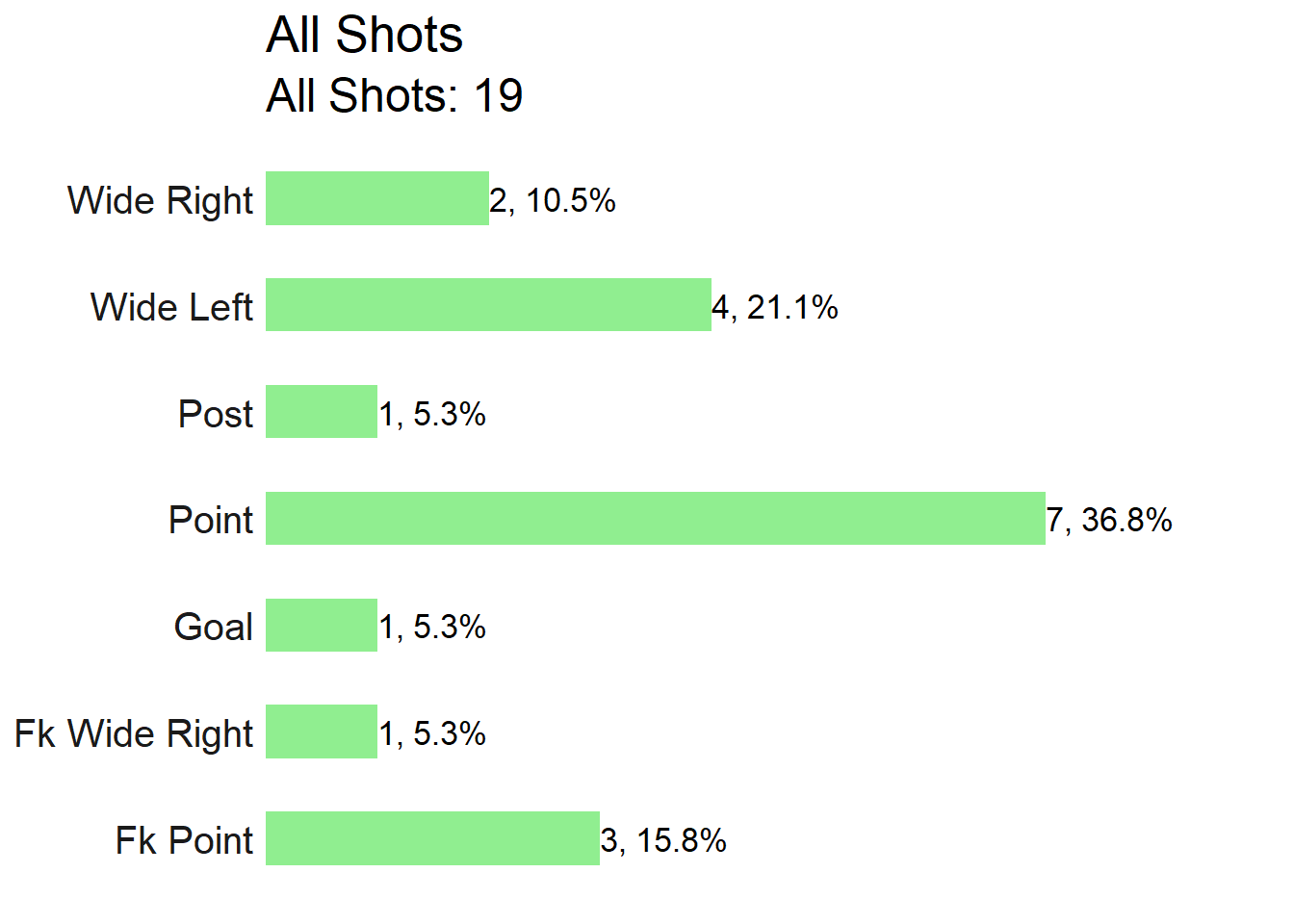
Task: Click the '3, 15.8%' value label
Action: coord(663,841)
